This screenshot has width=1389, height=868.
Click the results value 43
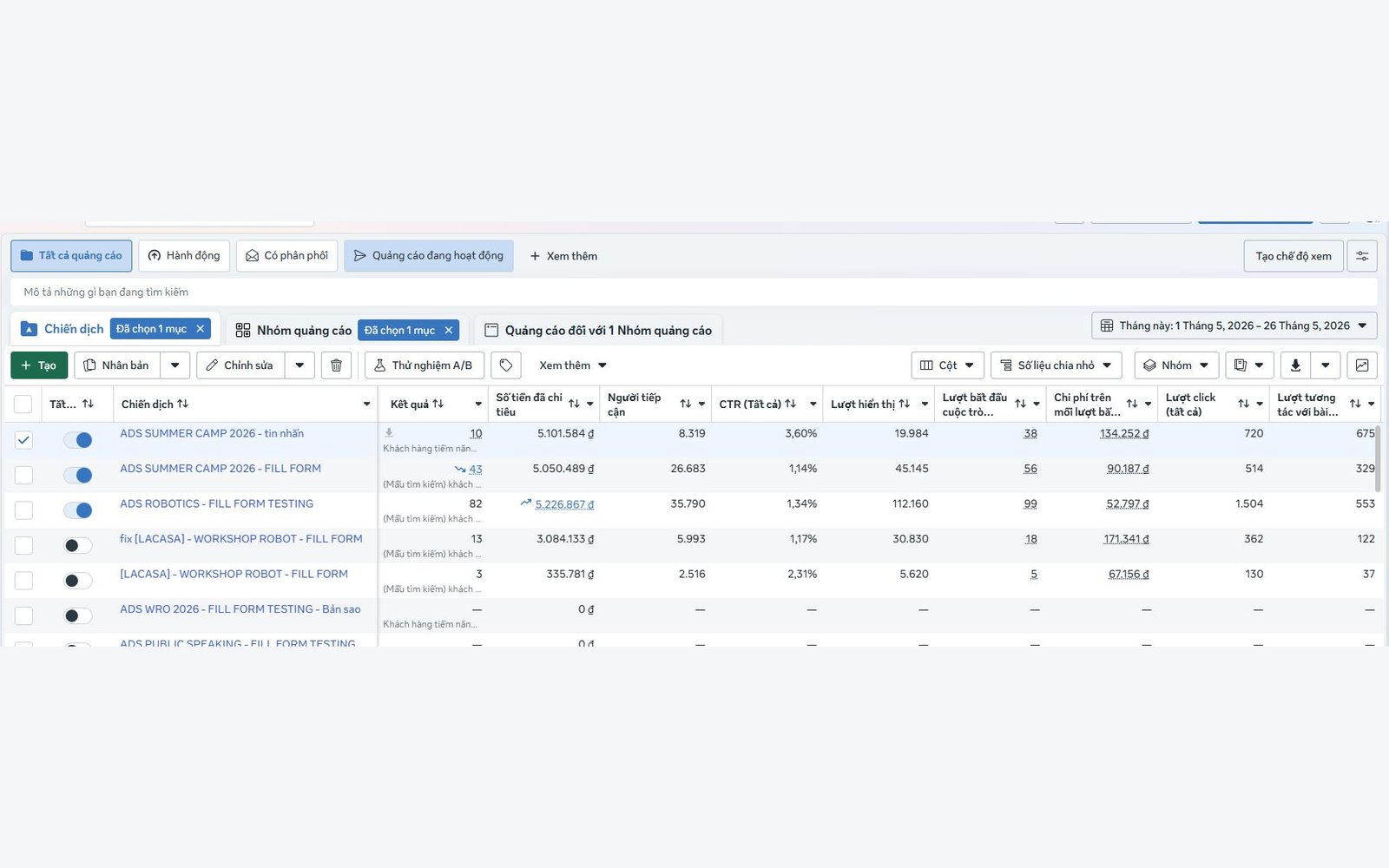pyautogui.click(x=476, y=469)
